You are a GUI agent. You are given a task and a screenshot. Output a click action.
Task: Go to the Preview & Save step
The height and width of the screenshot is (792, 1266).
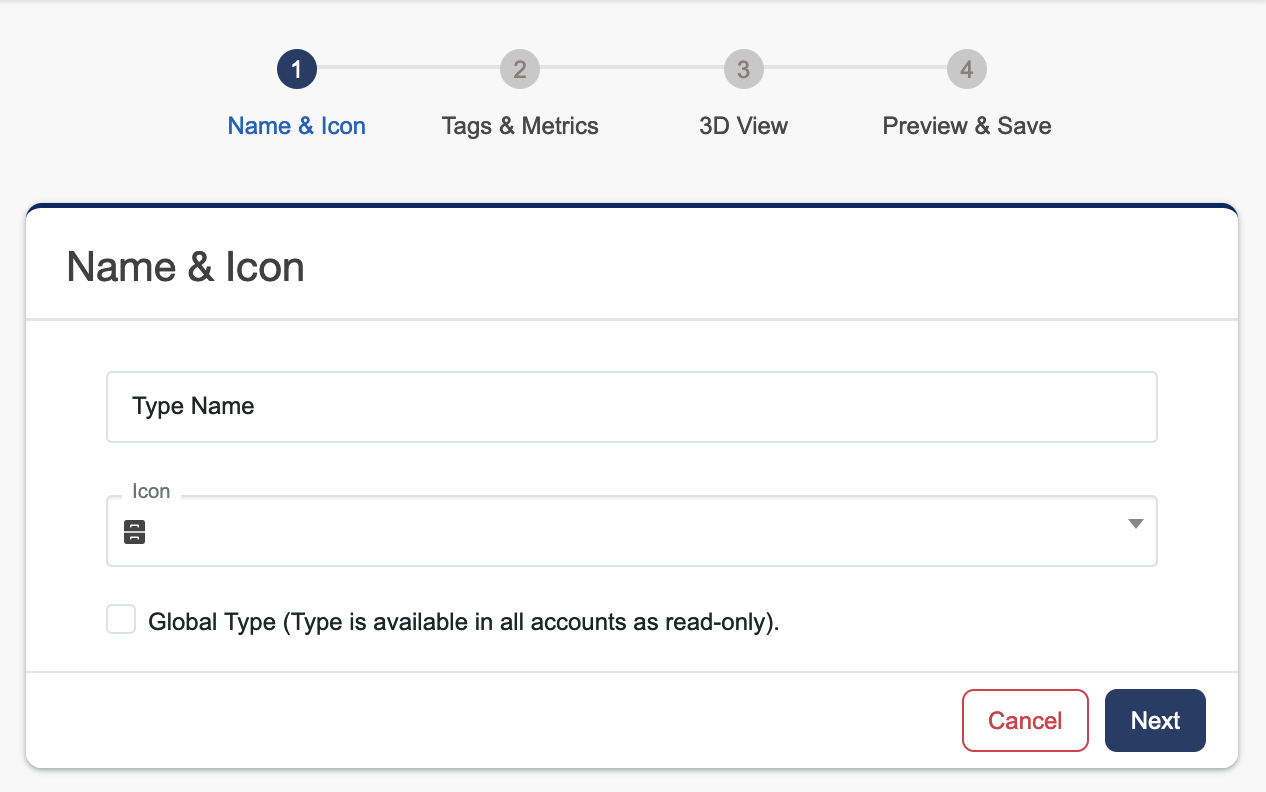click(967, 126)
